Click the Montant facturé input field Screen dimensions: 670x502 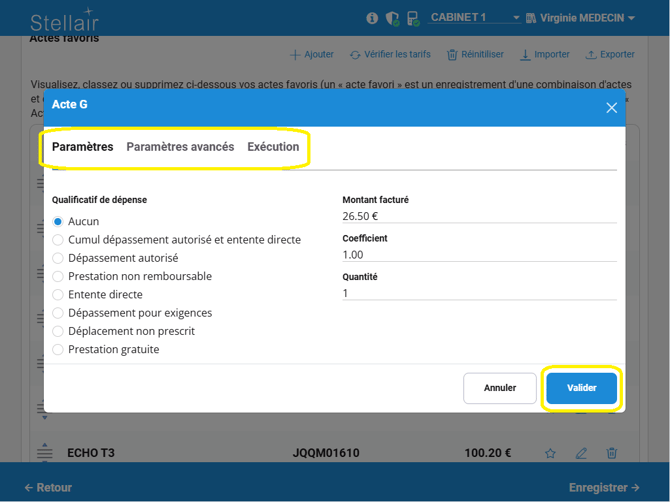(x=478, y=216)
